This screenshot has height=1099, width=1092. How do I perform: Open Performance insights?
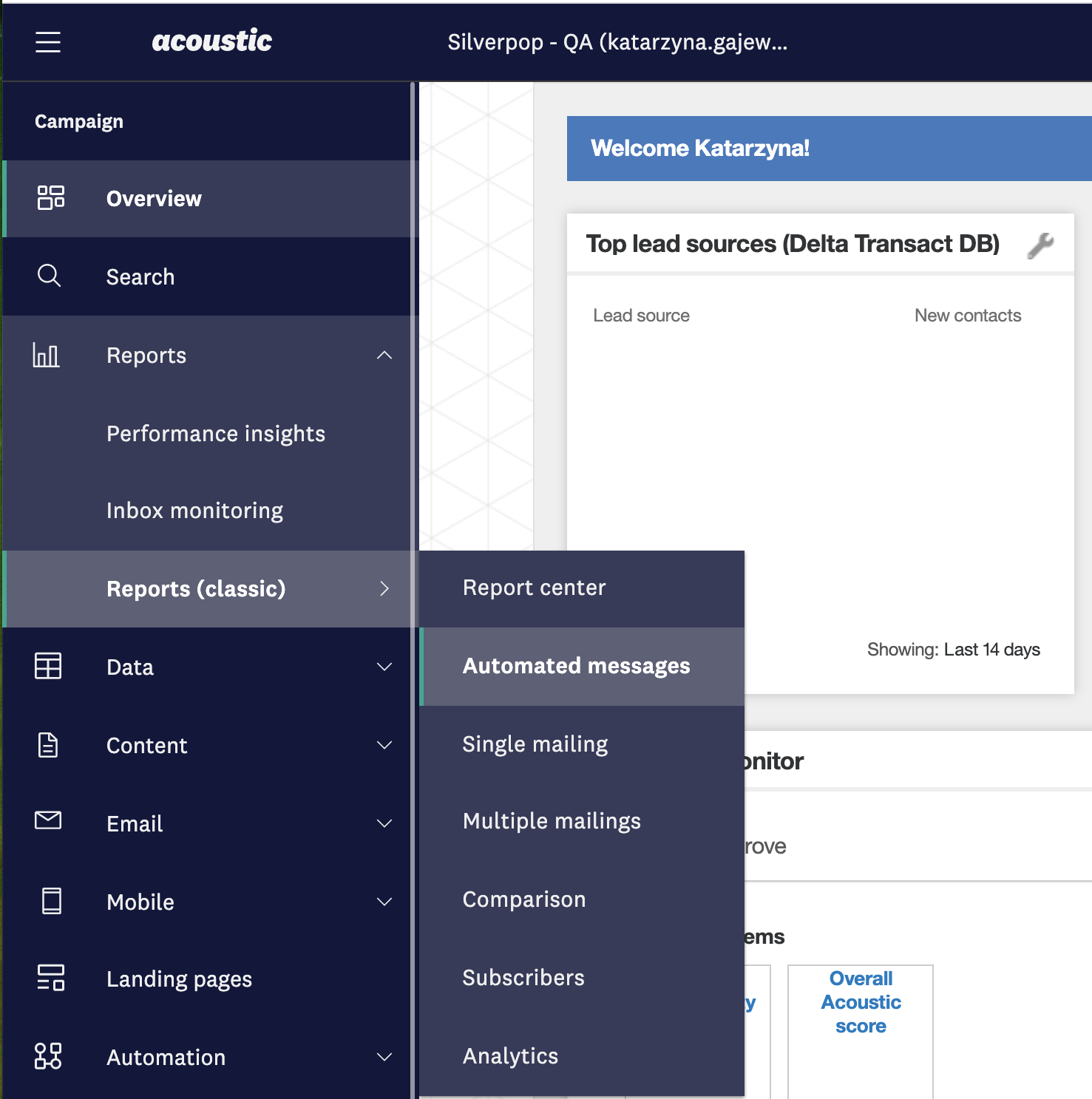(216, 434)
